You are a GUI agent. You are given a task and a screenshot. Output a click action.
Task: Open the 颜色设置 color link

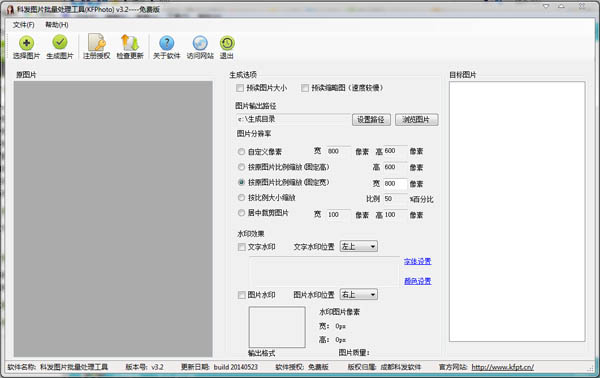coord(417,281)
